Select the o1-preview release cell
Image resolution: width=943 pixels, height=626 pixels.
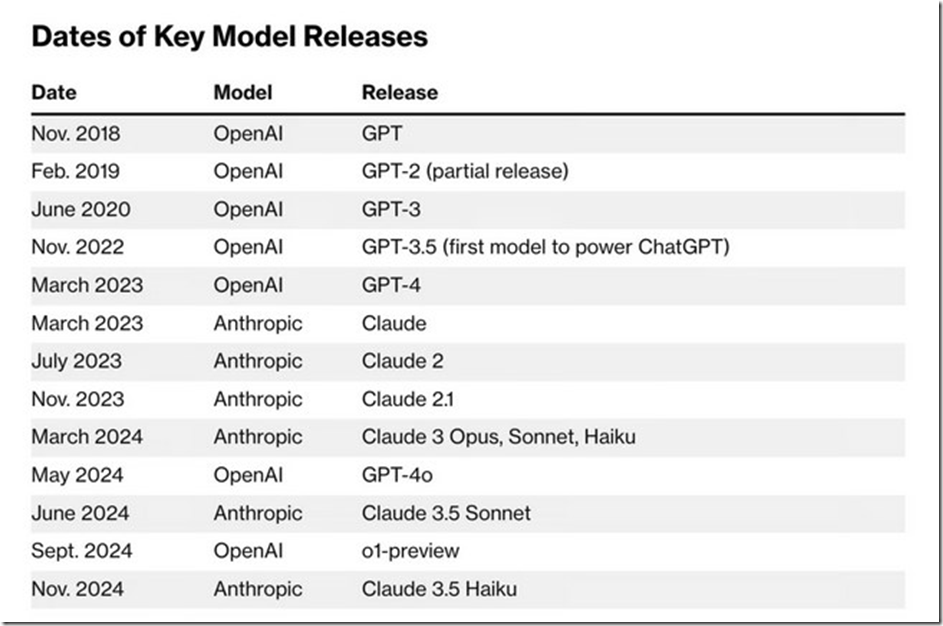tap(410, 551)
